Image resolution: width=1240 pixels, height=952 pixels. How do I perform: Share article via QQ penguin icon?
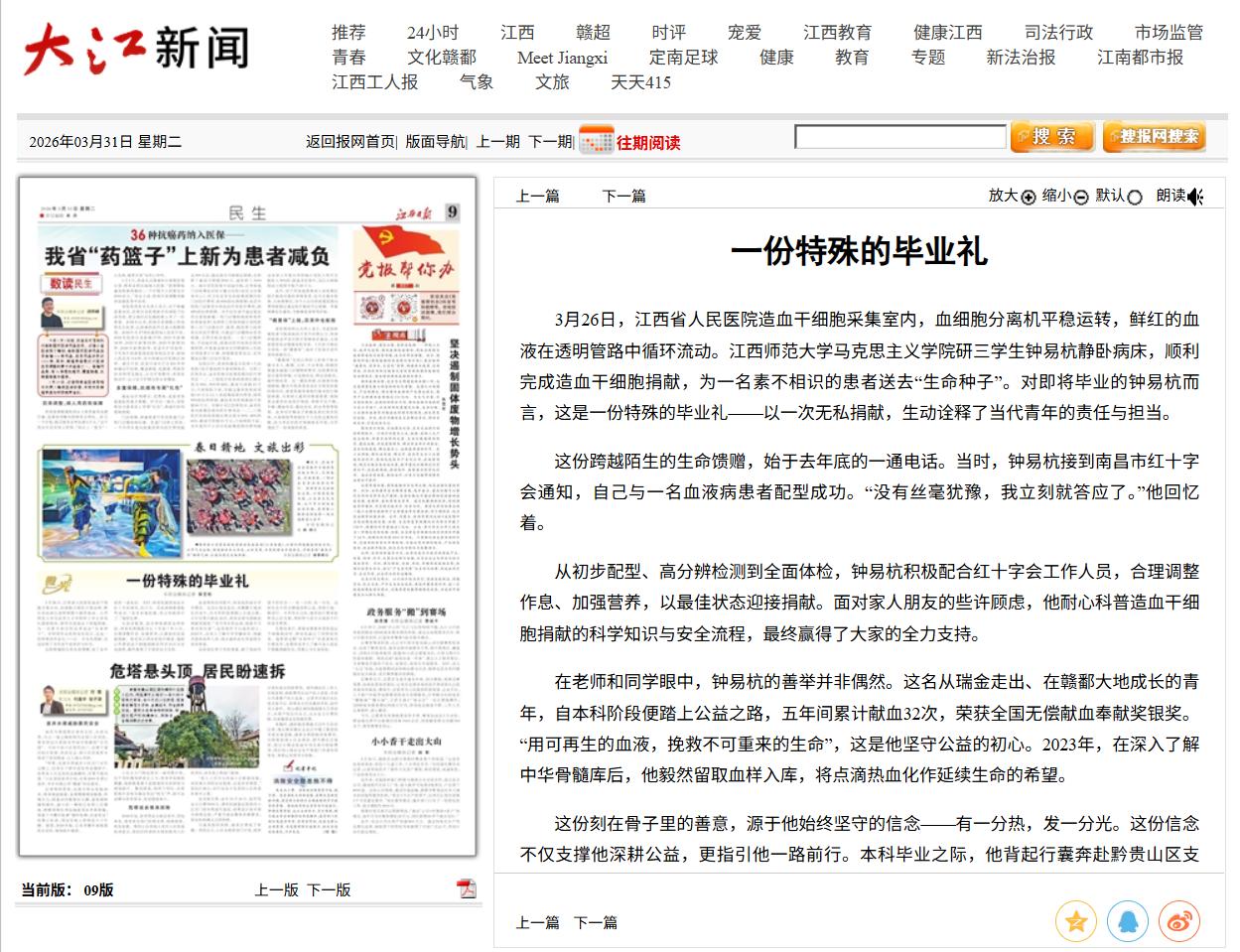click(x=1127, y=922)
